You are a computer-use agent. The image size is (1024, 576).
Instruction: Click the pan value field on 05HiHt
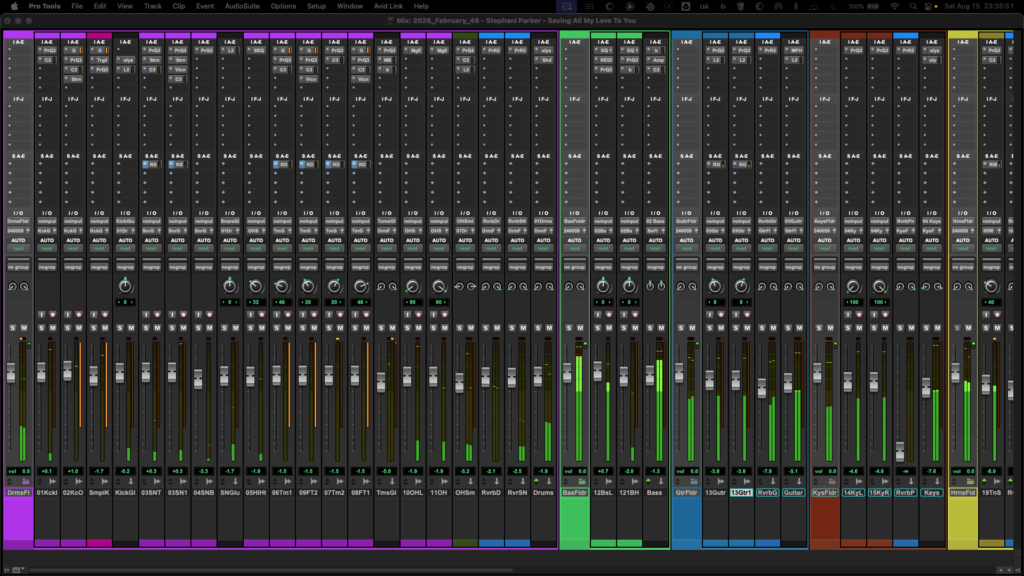click(x=256, y=302)
